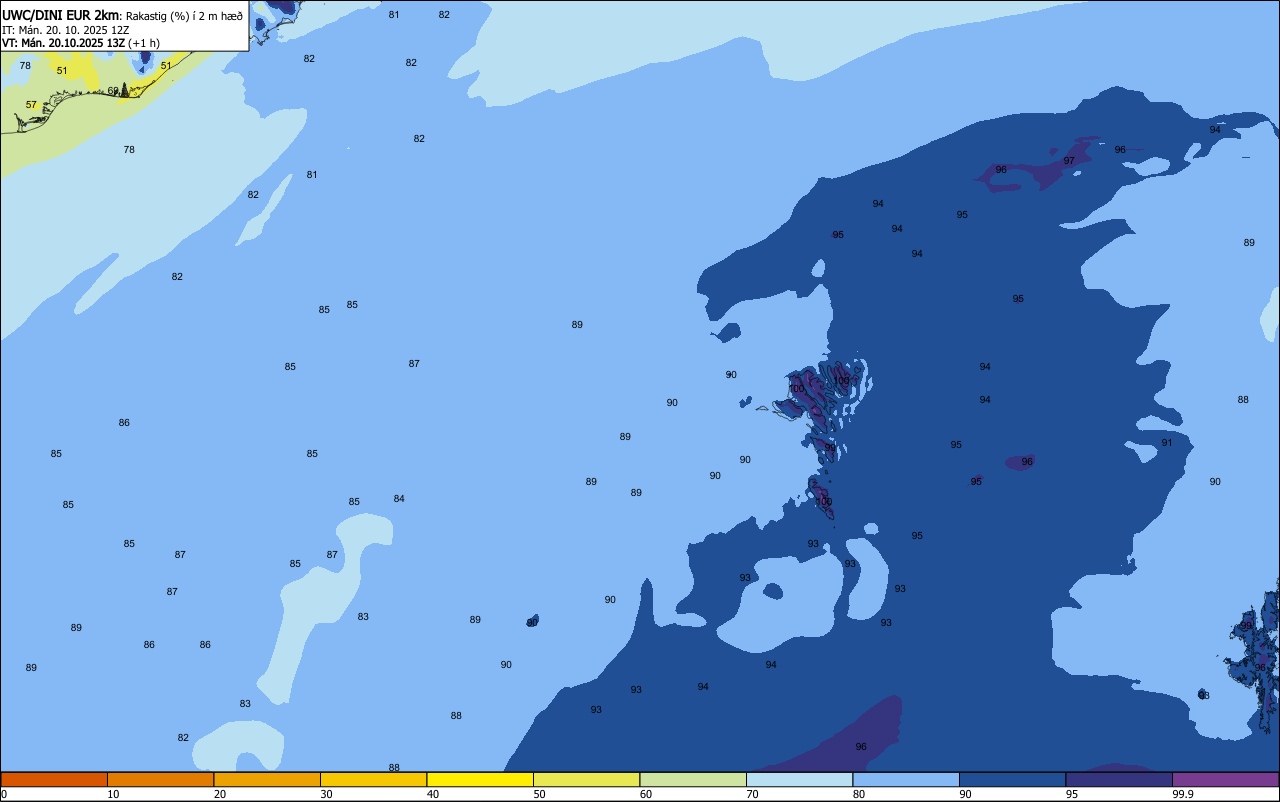Select the 'IT: Mán. 20. 10. 2025 12Z' line
The height and width of the screenshot is (802, 1280).
click(66, 30)
